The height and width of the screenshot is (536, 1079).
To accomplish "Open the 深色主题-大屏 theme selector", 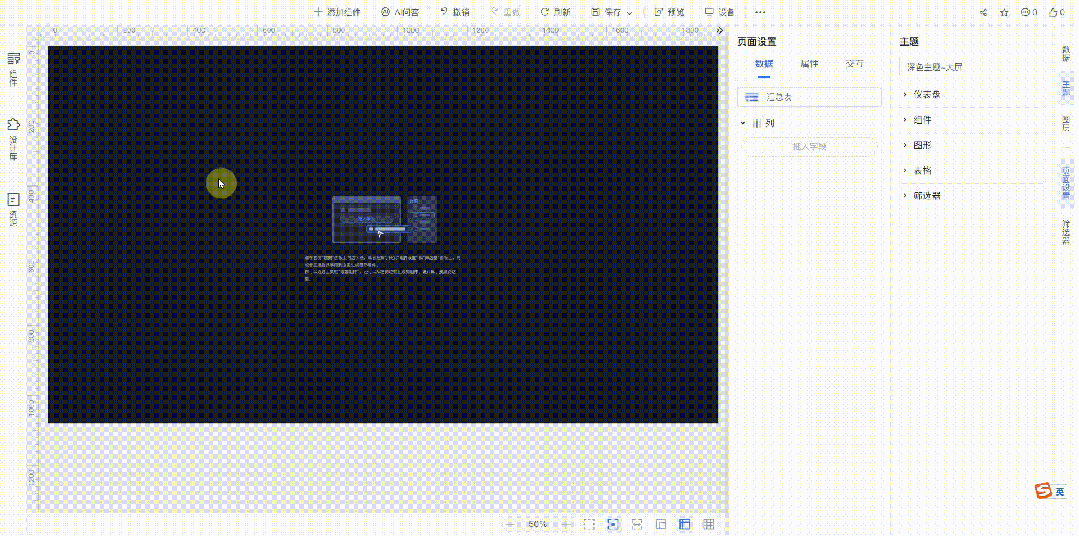I will (970, 67).
